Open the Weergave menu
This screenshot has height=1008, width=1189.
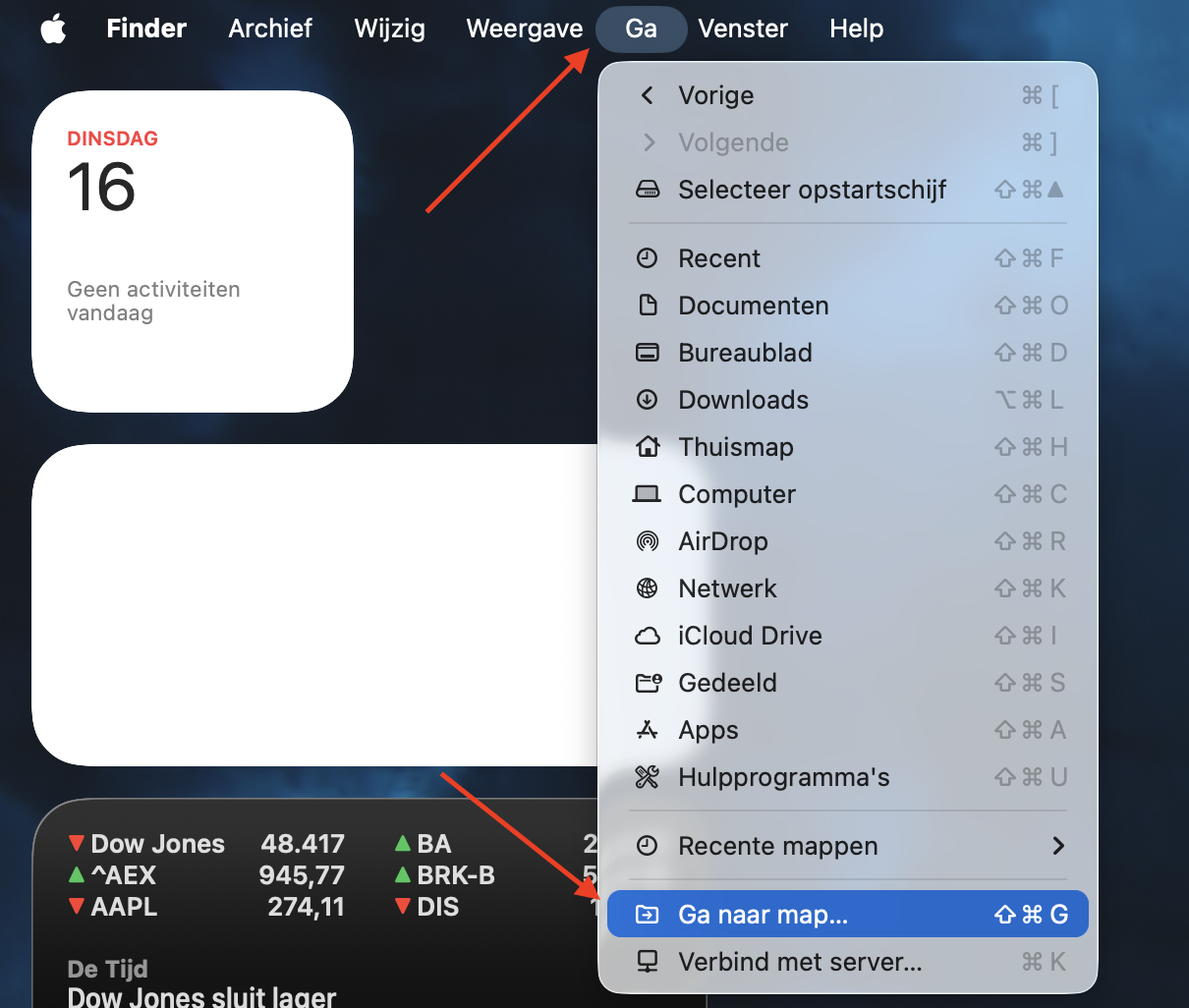click(524, 28)
